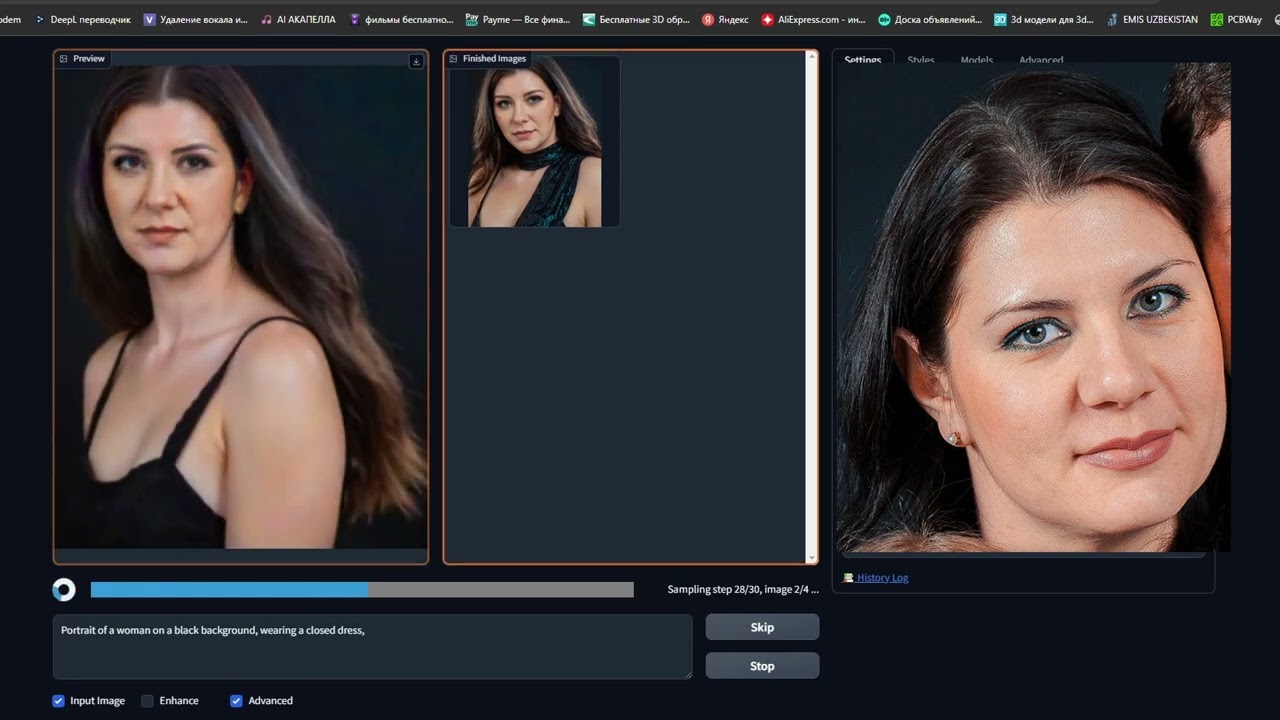Click the preview image of the woman

click(x=241, y=306)
